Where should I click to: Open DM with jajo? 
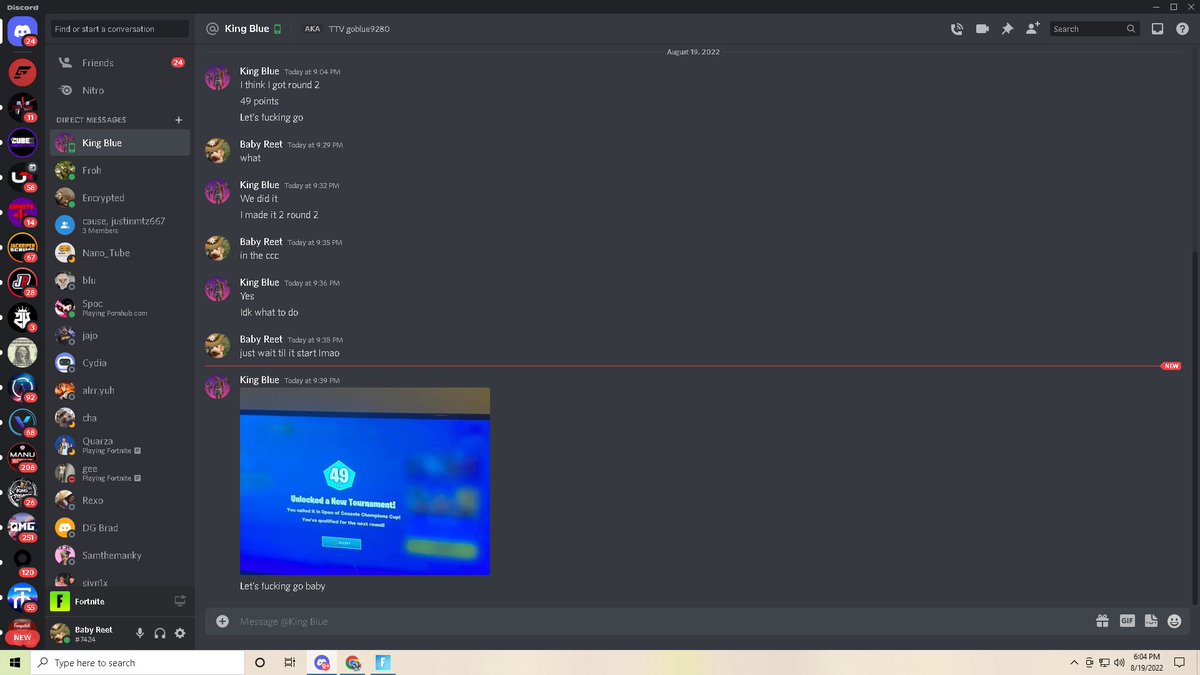[x=120, y=335]
